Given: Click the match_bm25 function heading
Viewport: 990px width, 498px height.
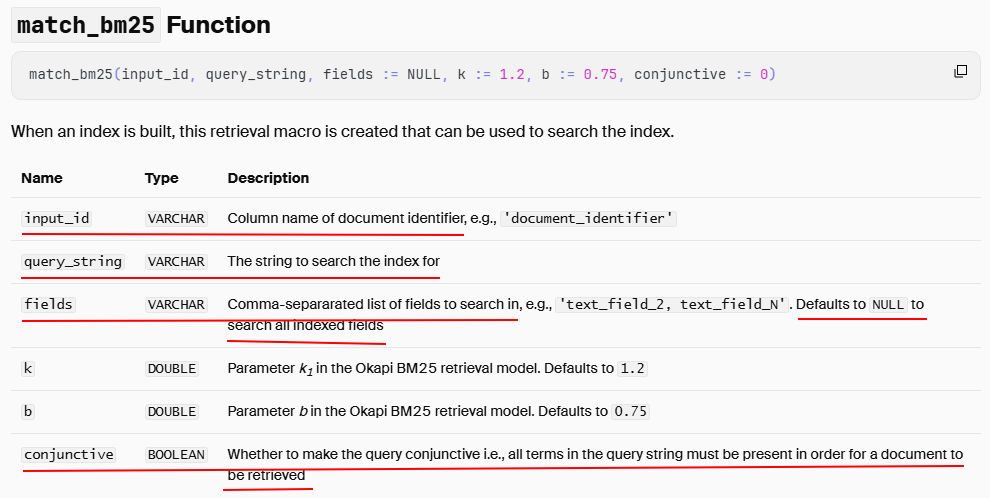Looking at the screenshot, I should pos(141,25).
